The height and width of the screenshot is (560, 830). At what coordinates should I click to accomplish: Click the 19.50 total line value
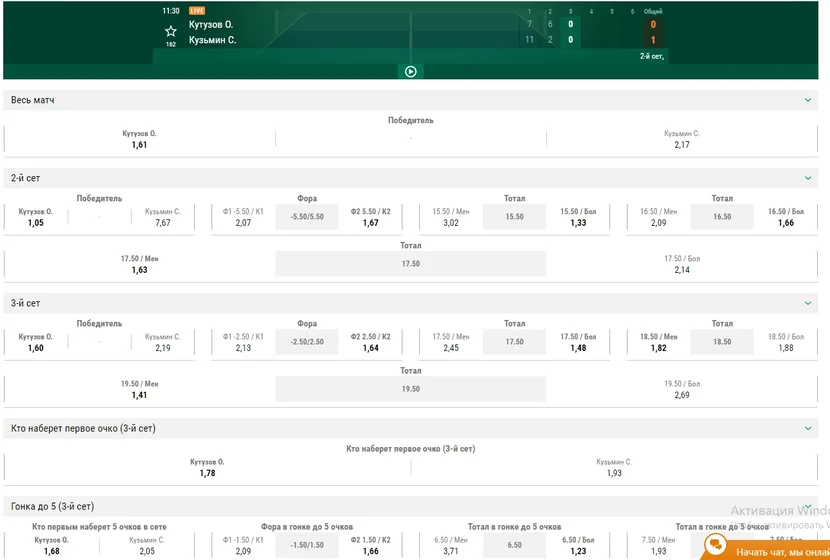[410, 389]
